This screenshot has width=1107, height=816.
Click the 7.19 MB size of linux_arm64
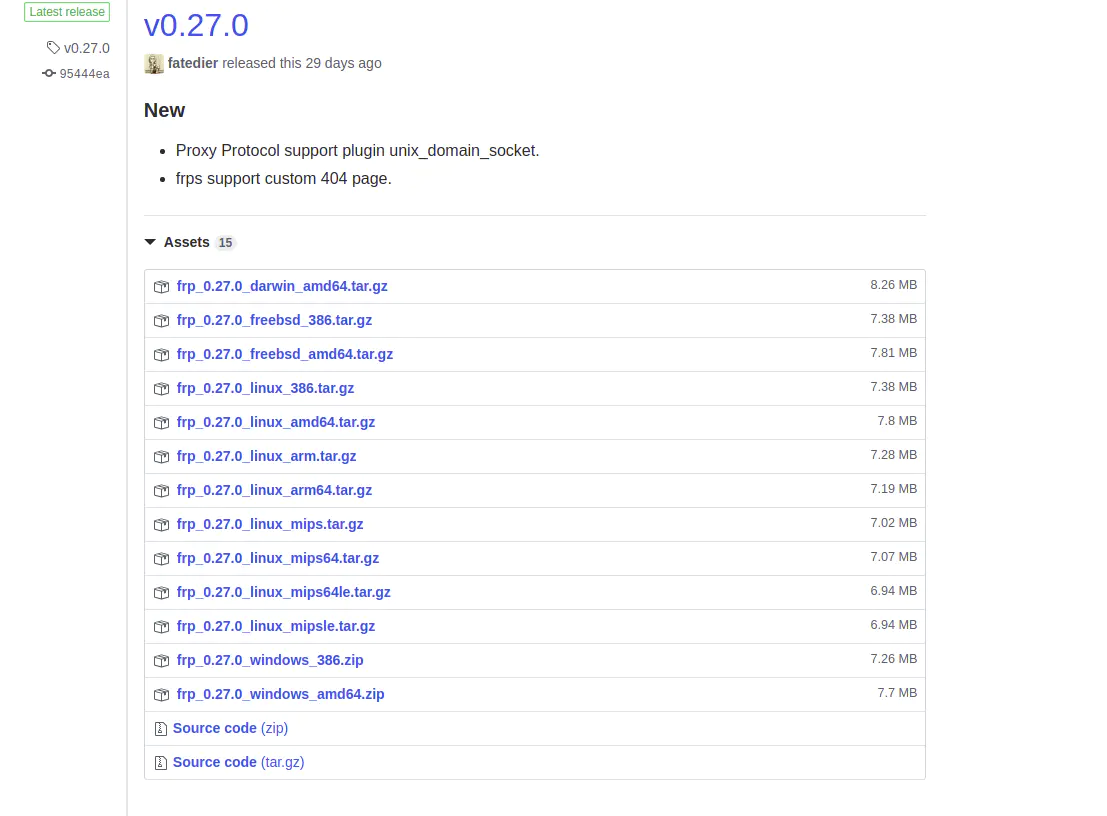click(893, 488)
